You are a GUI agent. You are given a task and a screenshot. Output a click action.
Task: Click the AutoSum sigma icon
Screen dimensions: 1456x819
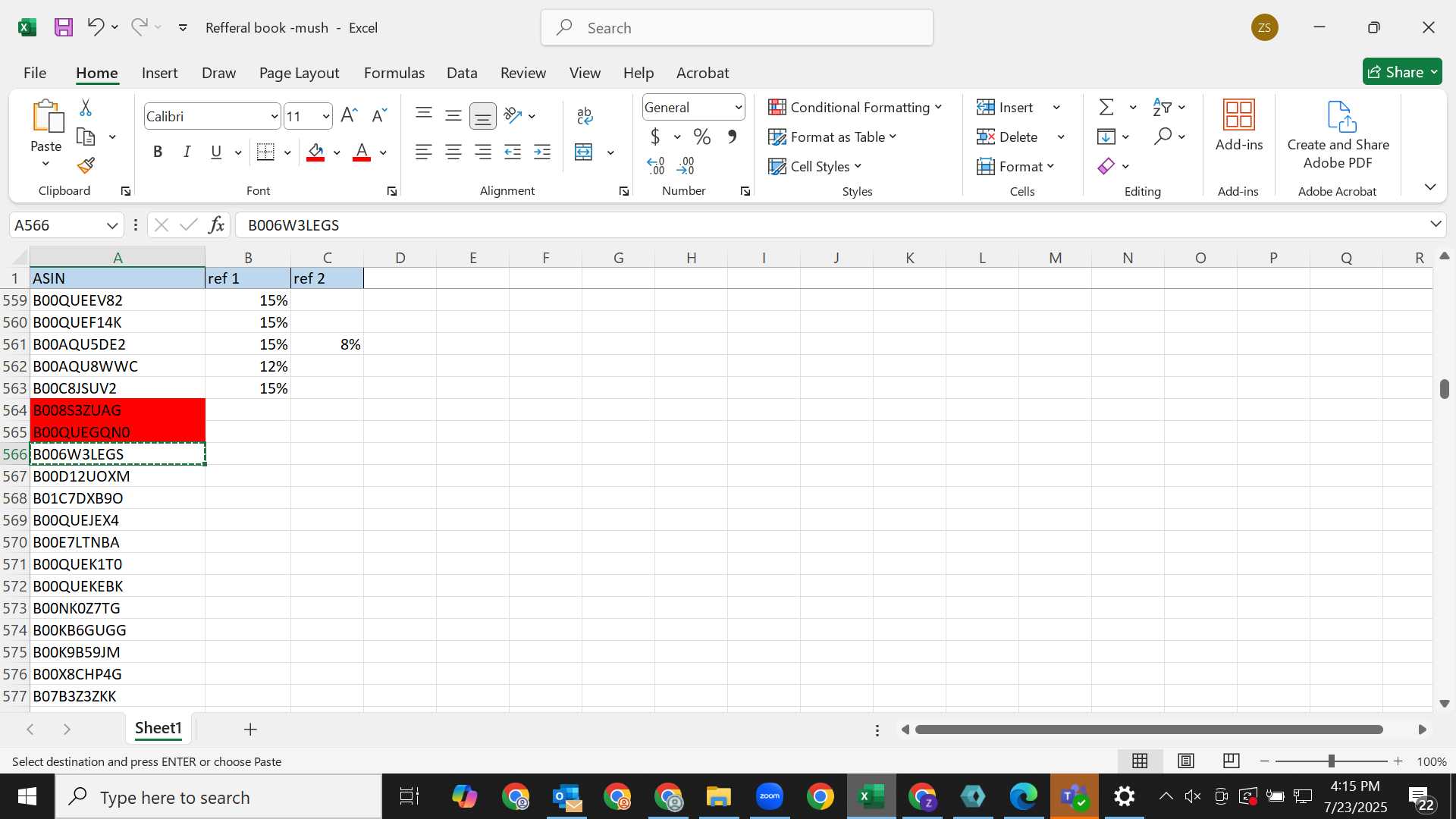[x=1106, y=108]
